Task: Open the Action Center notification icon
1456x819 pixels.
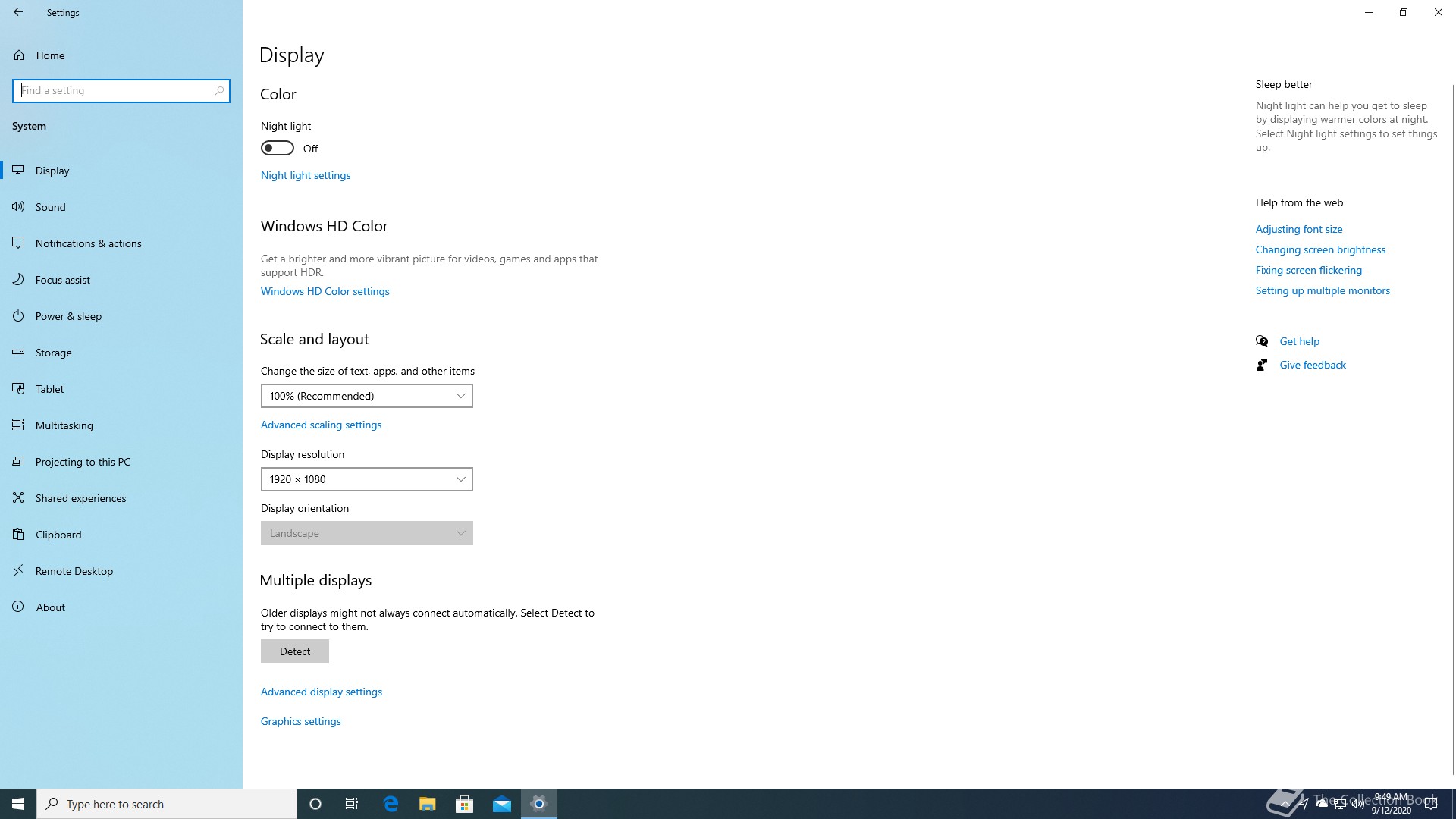Action: tap(1431, 804)
